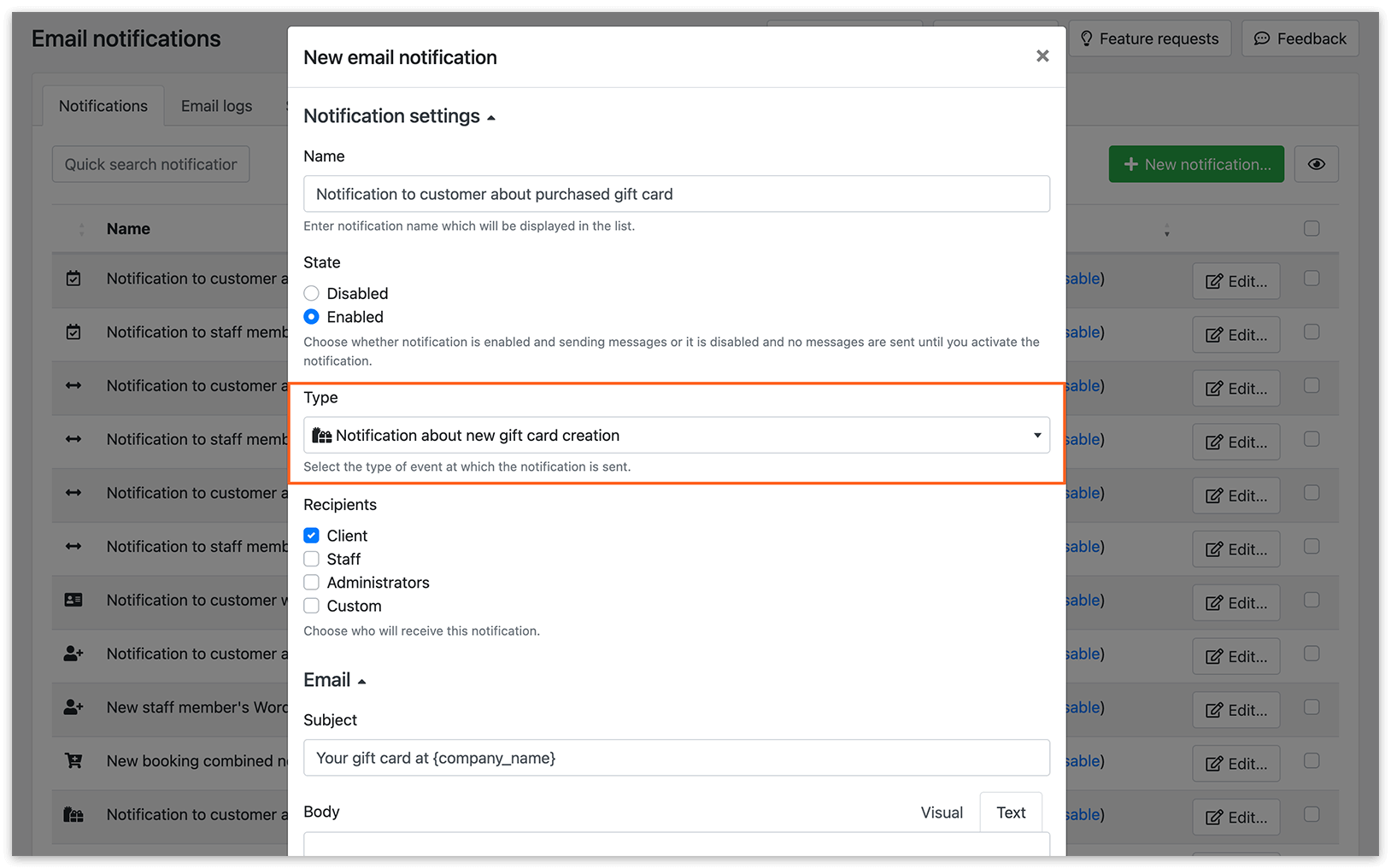Open the notification Type dropdown

tap(677, 435)
